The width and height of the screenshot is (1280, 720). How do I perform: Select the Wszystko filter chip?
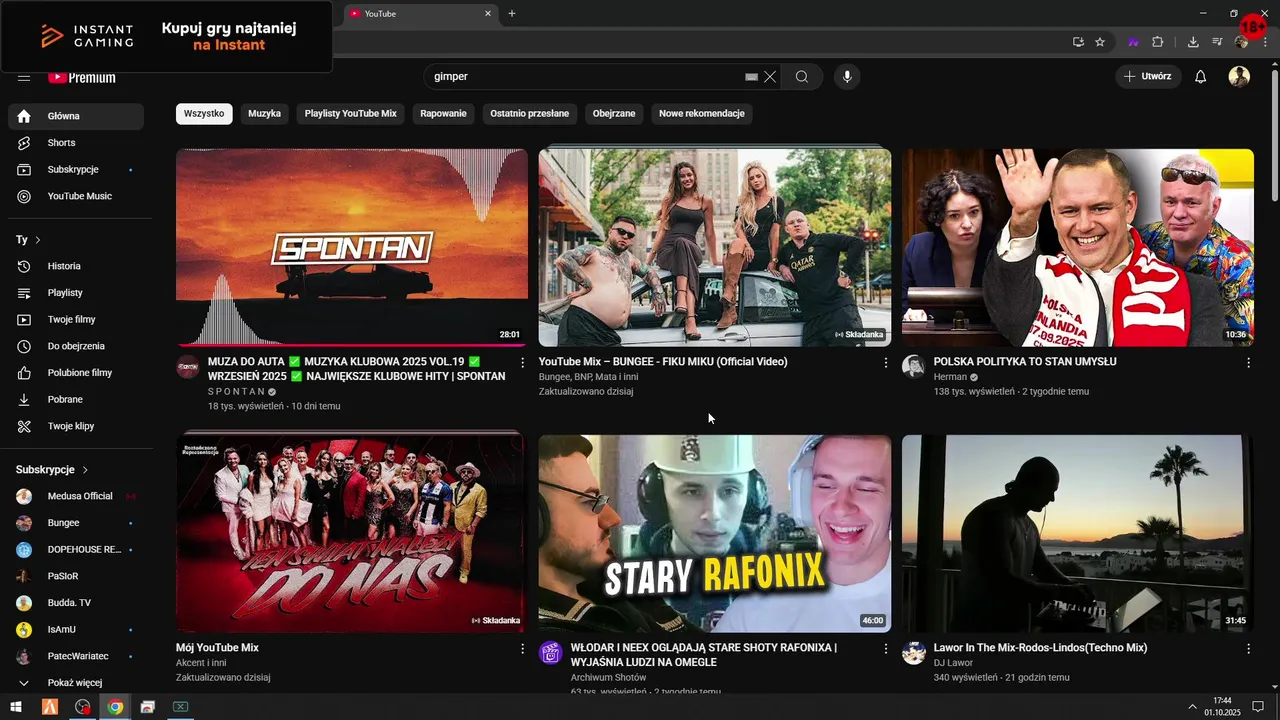click(204, 114)
